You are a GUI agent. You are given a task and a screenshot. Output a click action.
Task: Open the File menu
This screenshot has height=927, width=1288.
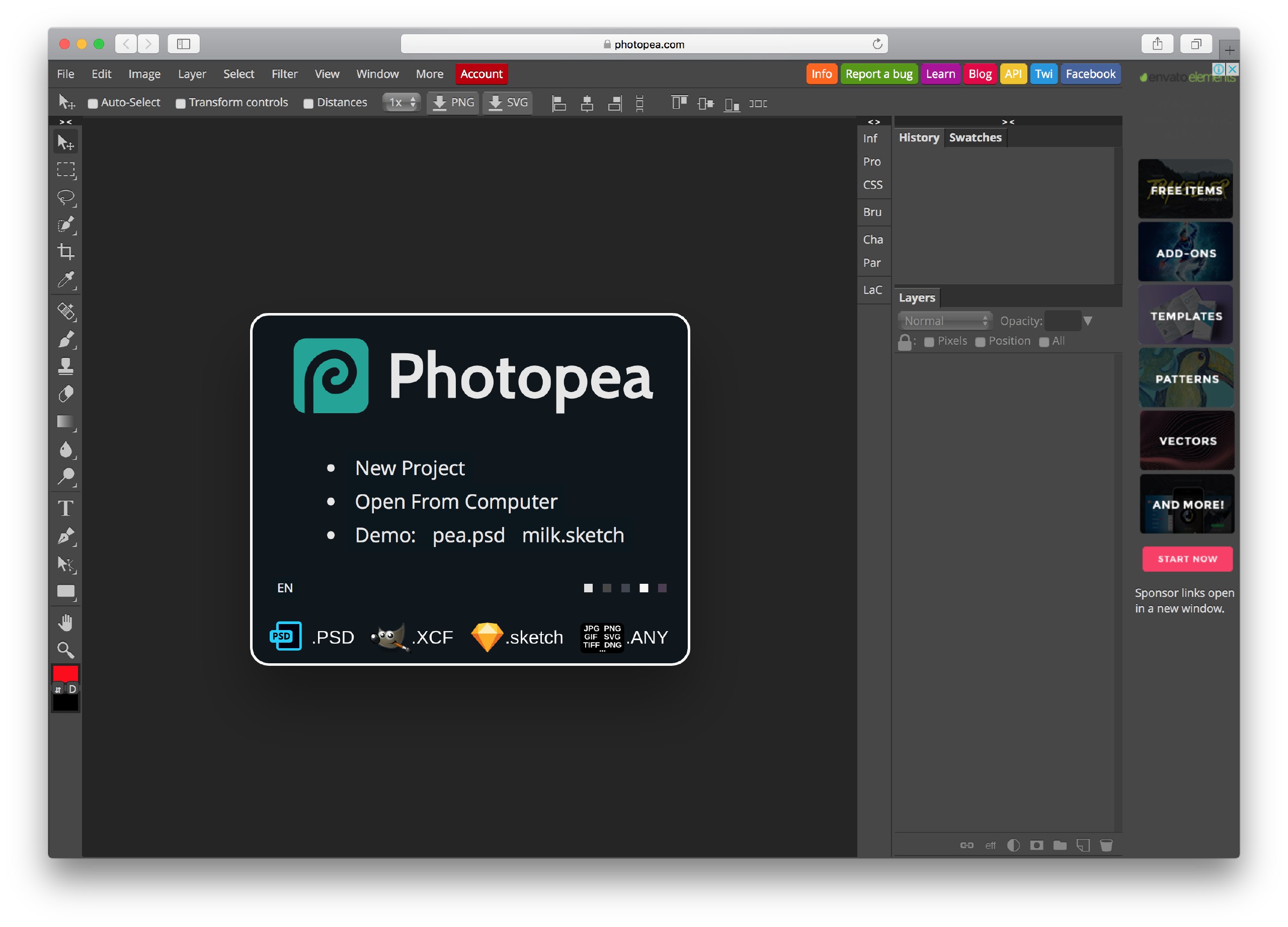pyautogui.click(x=65, y=74)
